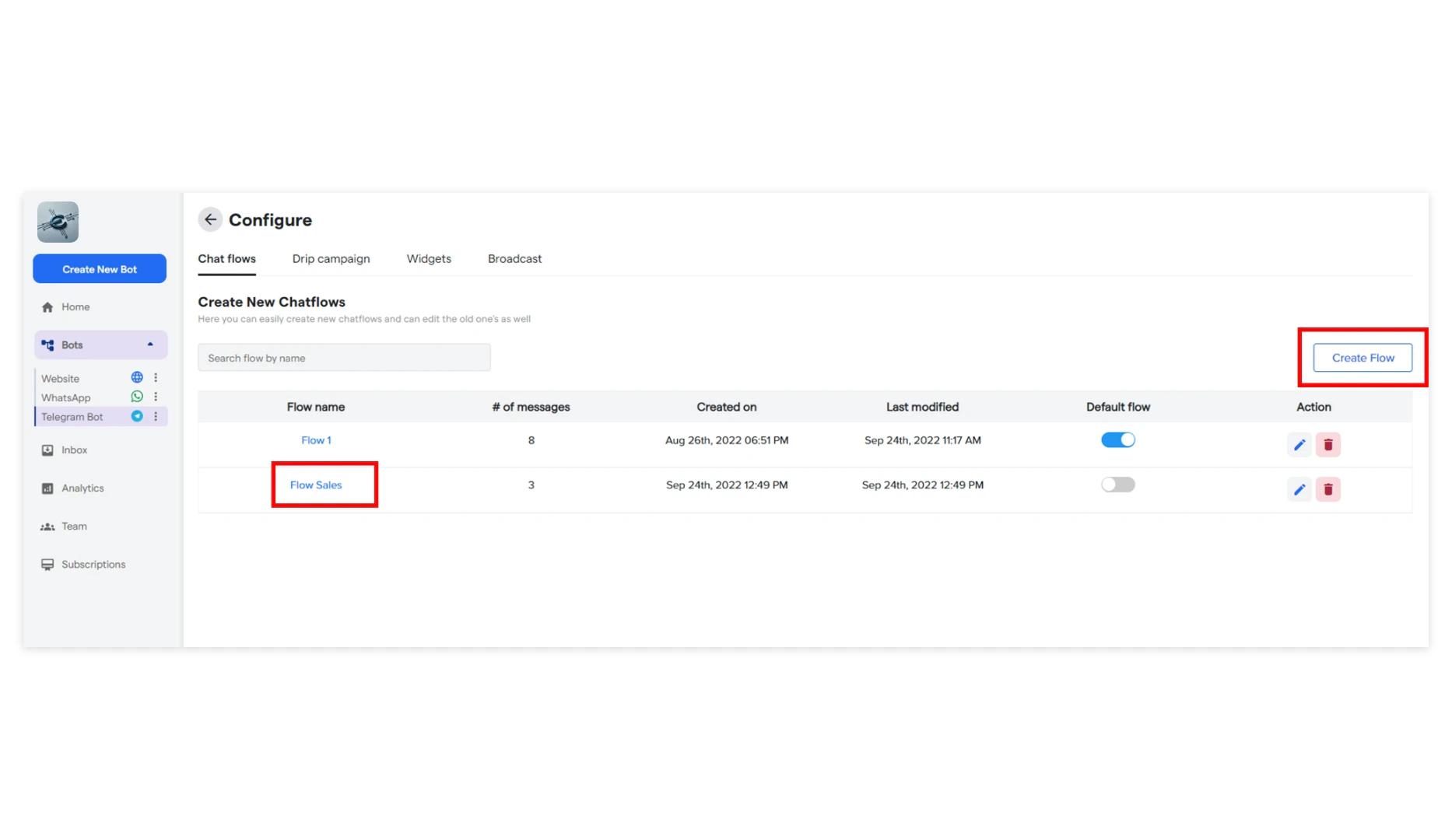Delete Flow Sales with trash icon
Image resolution: width=1452 pixels, height=840 pixels.
tap(1328, 489)
